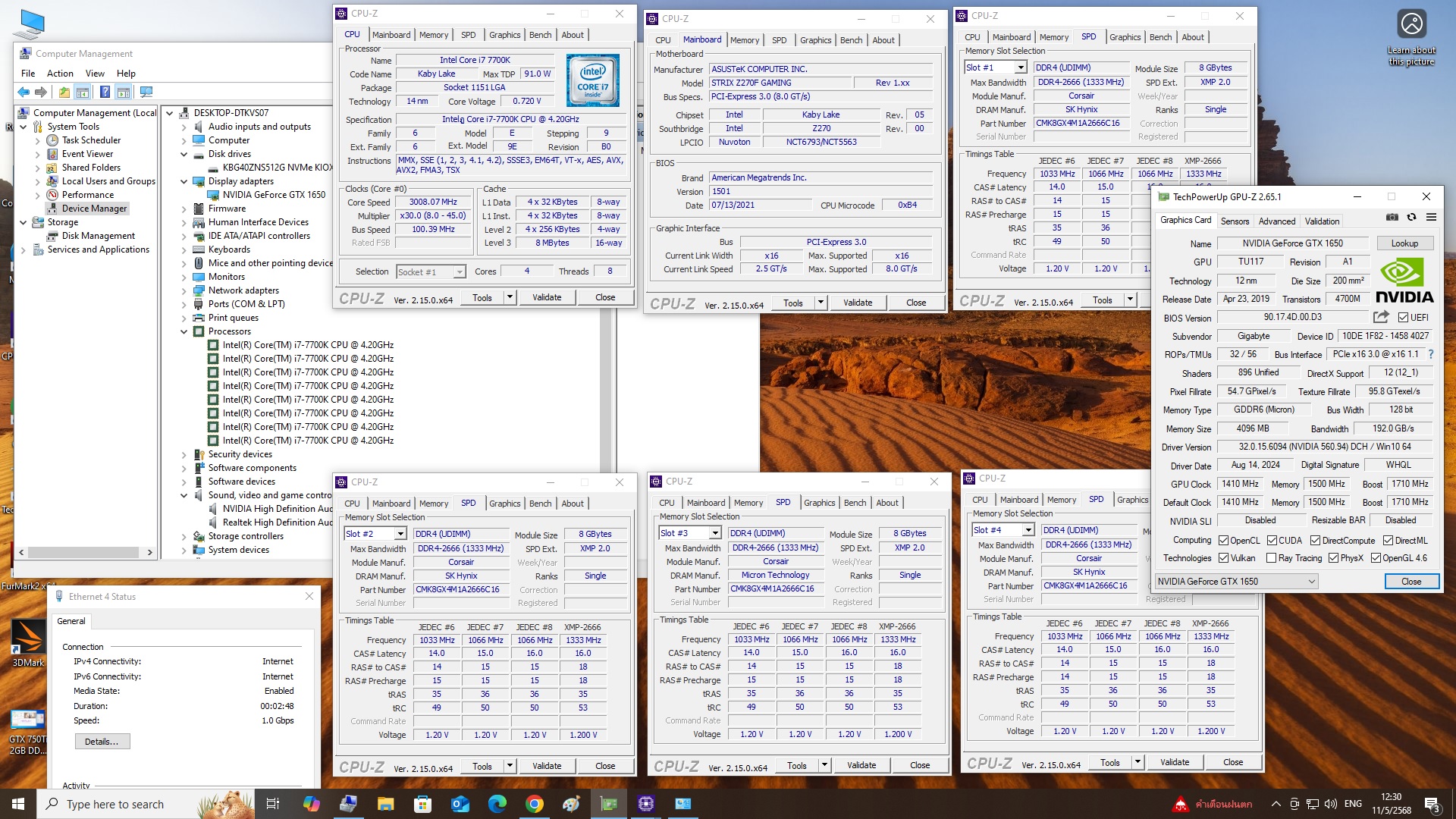Viewport: 1456px width, 819px height.
Task: Toggle the OpenCL checkbox in GPU-Z
Action: [x=1223, y=541]
